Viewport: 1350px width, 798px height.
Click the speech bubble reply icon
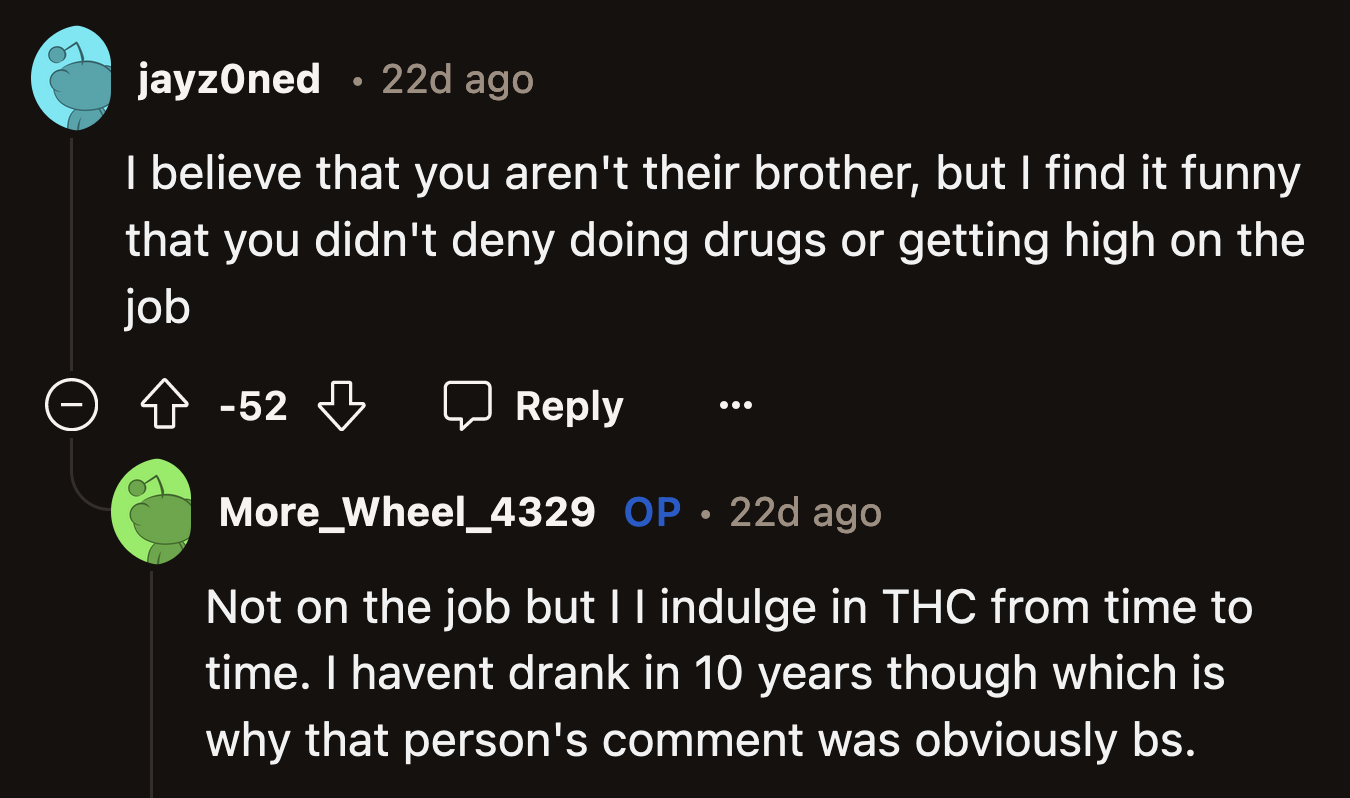[469, 404]
